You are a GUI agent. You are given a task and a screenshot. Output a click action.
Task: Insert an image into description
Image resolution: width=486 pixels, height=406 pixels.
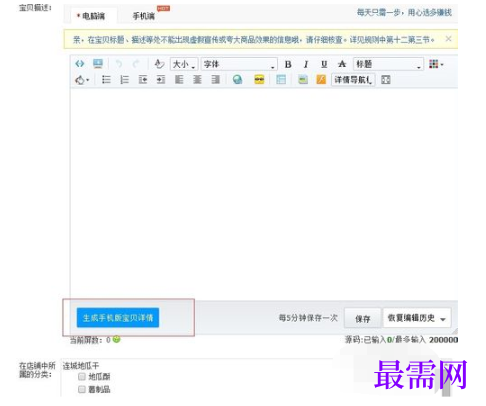pyautogui.click(x=303, y=80)
